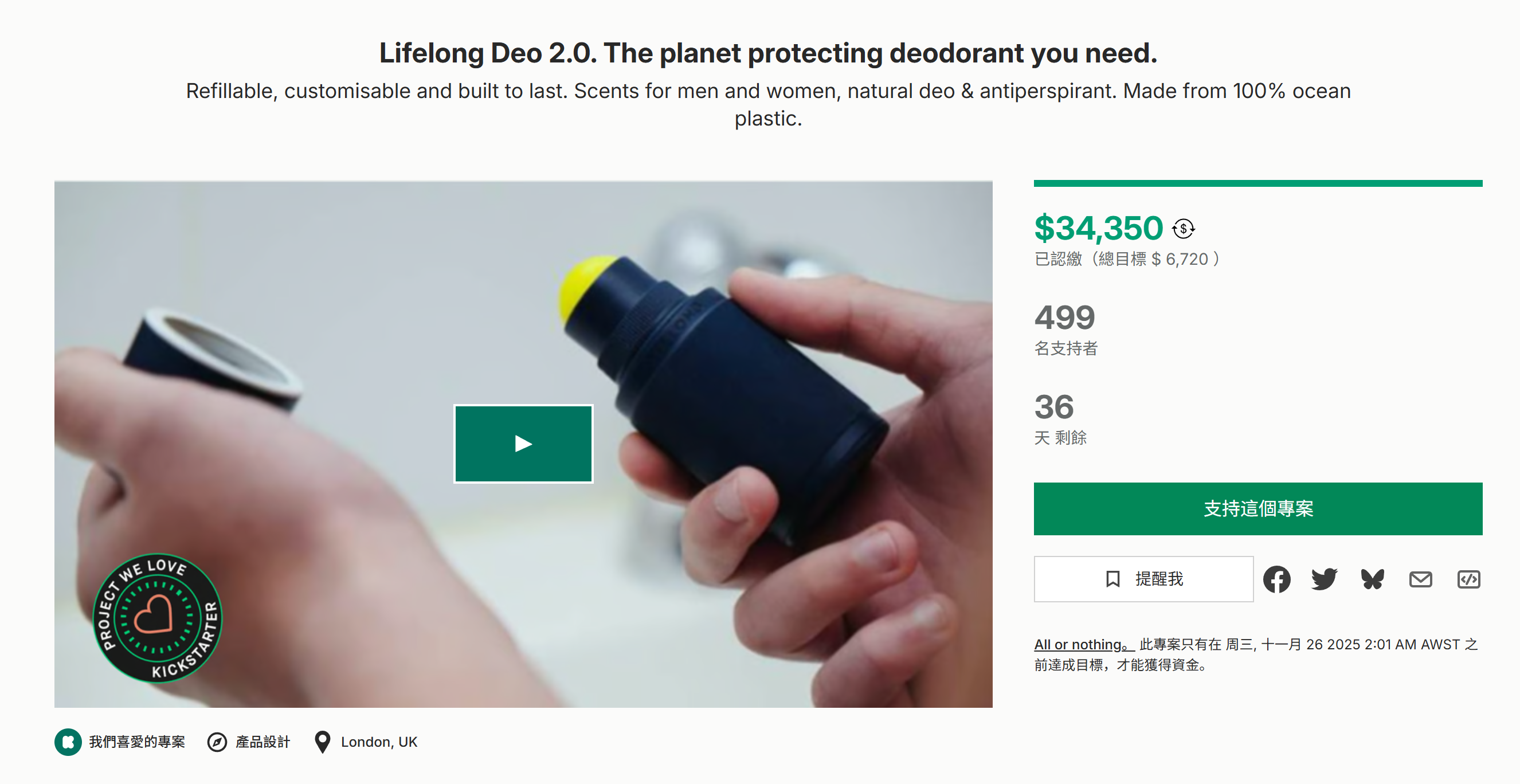Click the Facebook share icon
This screenshot has height=784, width=1520.
(1276, 579)
